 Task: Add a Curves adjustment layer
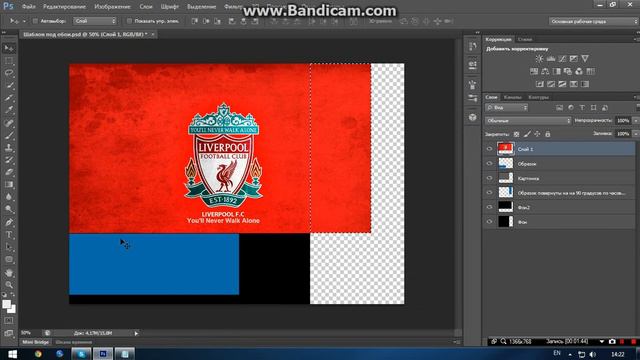[562, 59]
